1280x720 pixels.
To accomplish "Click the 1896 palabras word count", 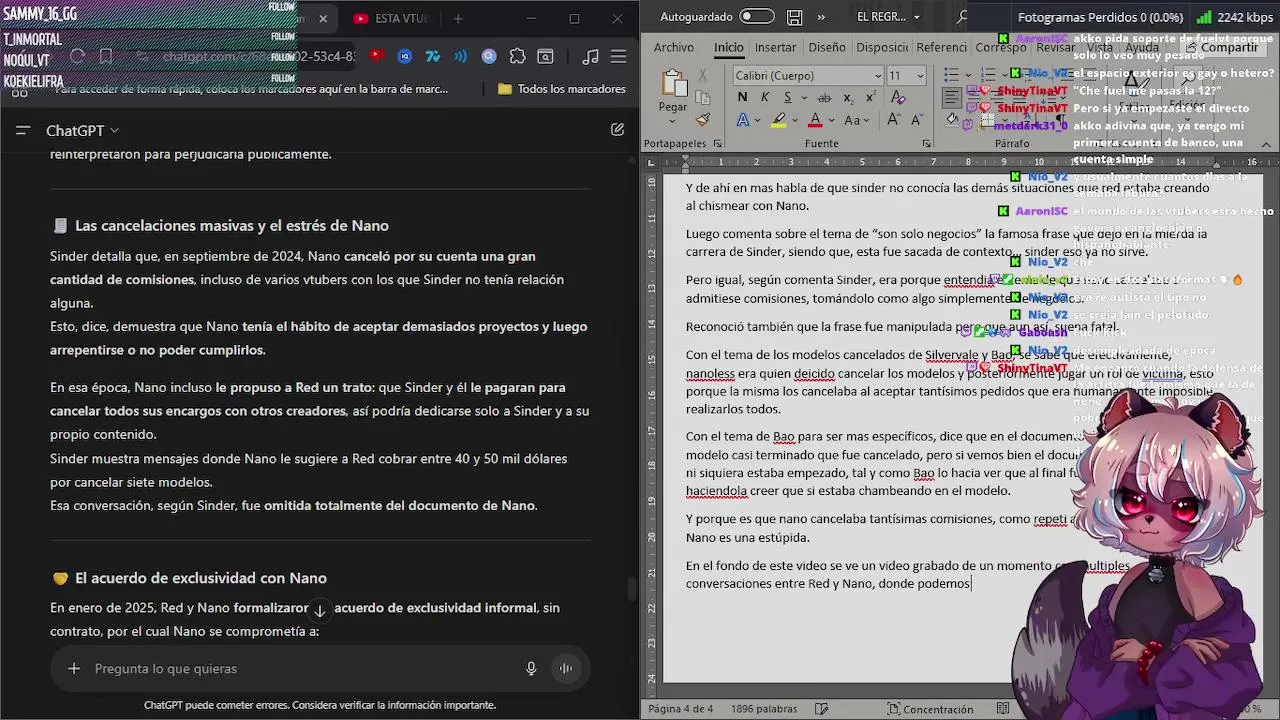I will click(764, 709).
